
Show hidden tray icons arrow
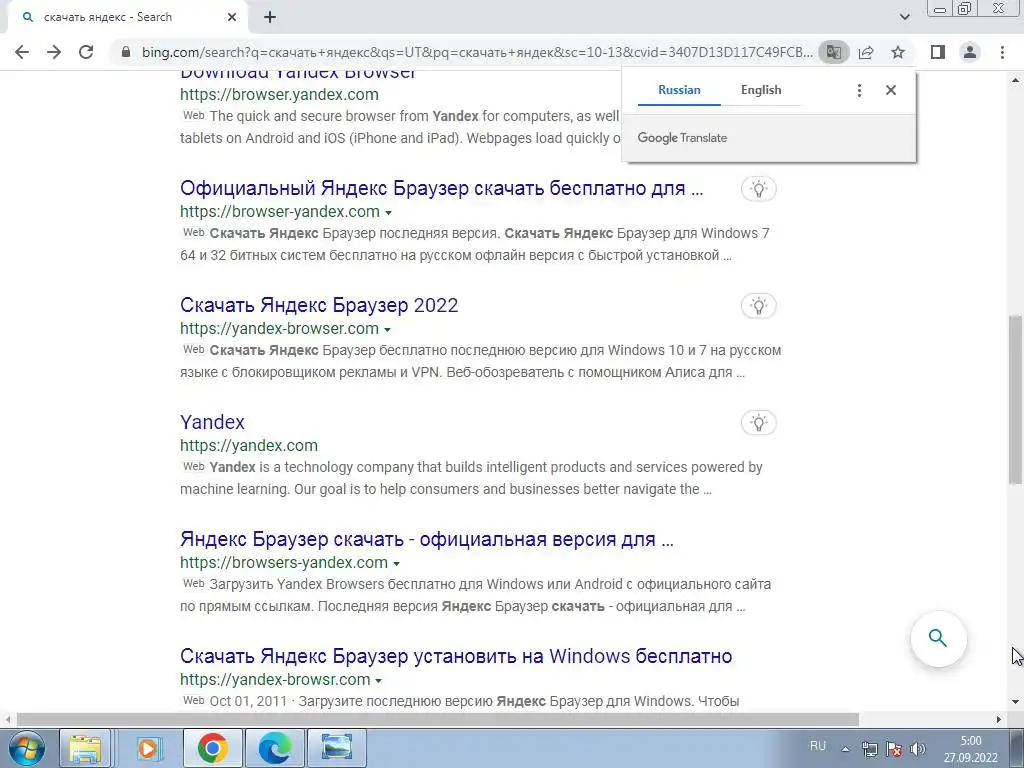pos(845,749)
